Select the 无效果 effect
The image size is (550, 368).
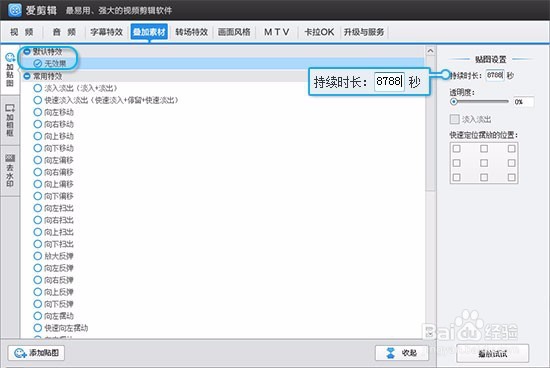(49, 63)
